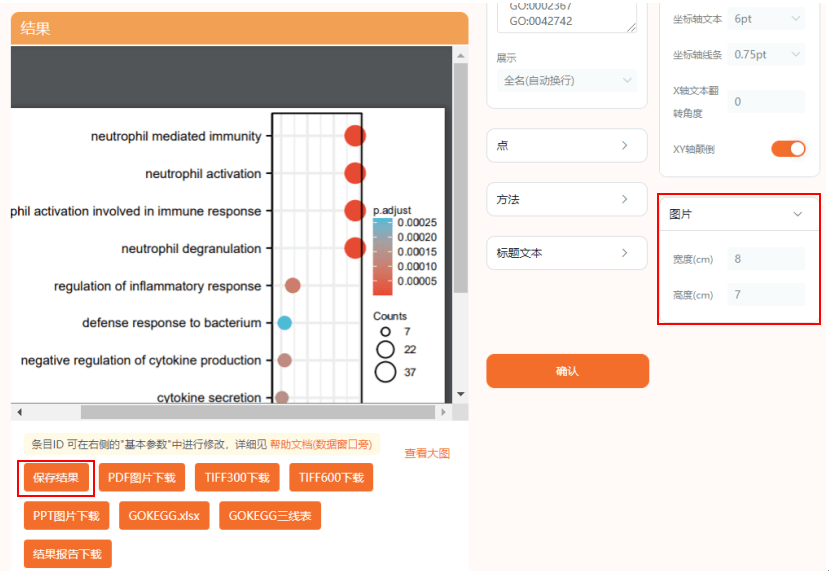Expand the 标题文本 section

(567, 253)
